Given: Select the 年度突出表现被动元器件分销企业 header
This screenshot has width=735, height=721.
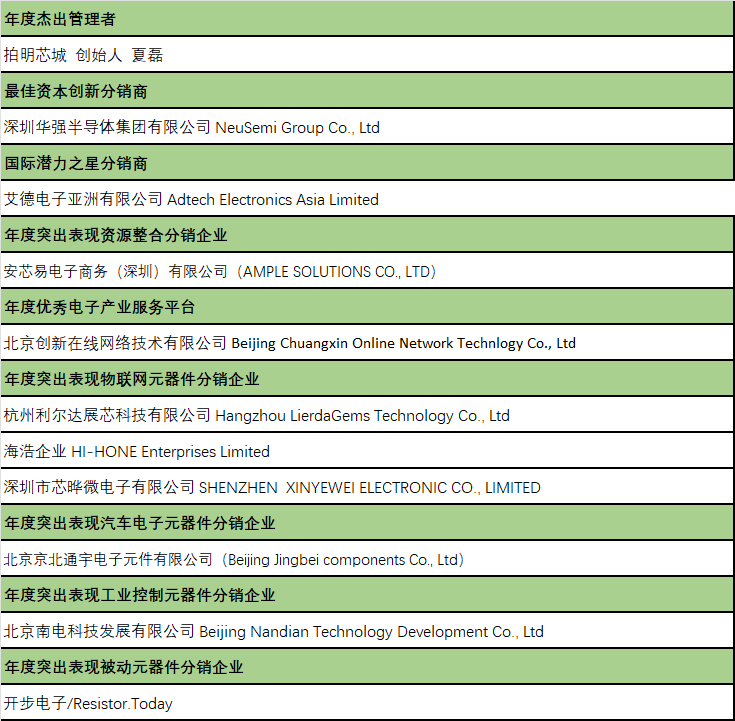Looking at the screenshot, I should (x=367, y=667).
